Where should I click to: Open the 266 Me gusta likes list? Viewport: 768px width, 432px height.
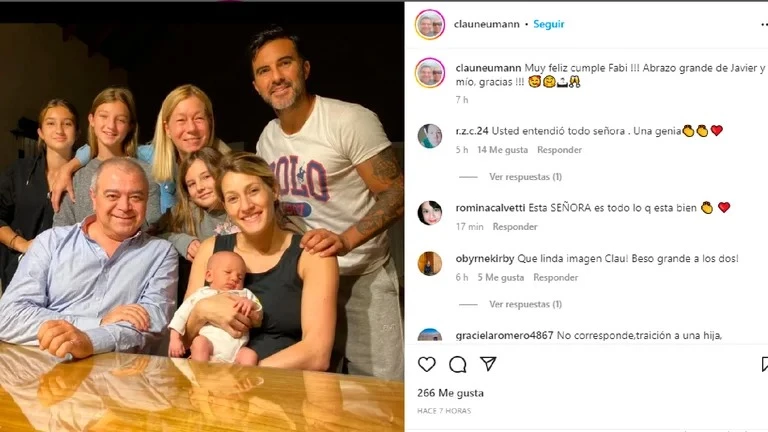point(450,393)
